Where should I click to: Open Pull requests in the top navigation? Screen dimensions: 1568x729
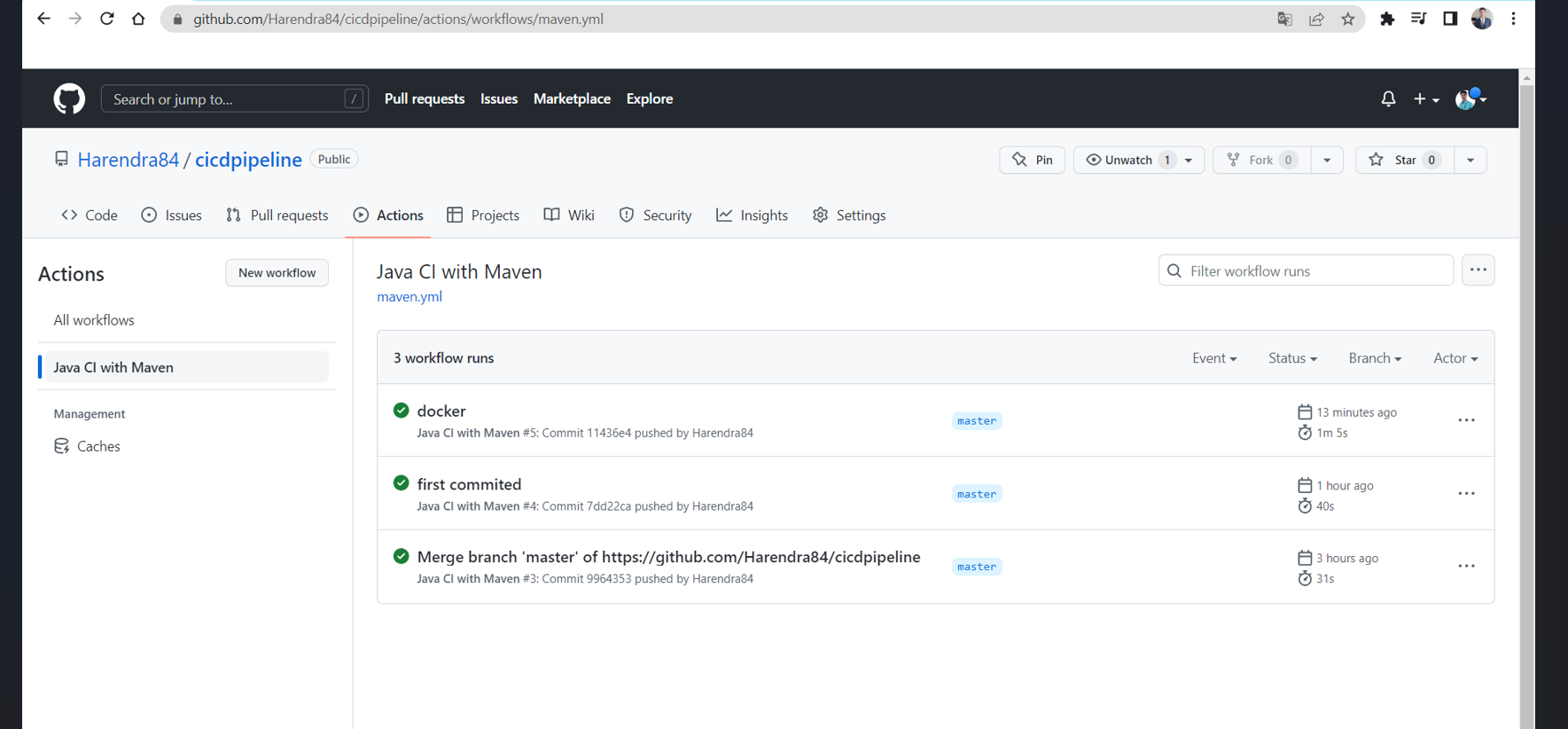(425, 98)
